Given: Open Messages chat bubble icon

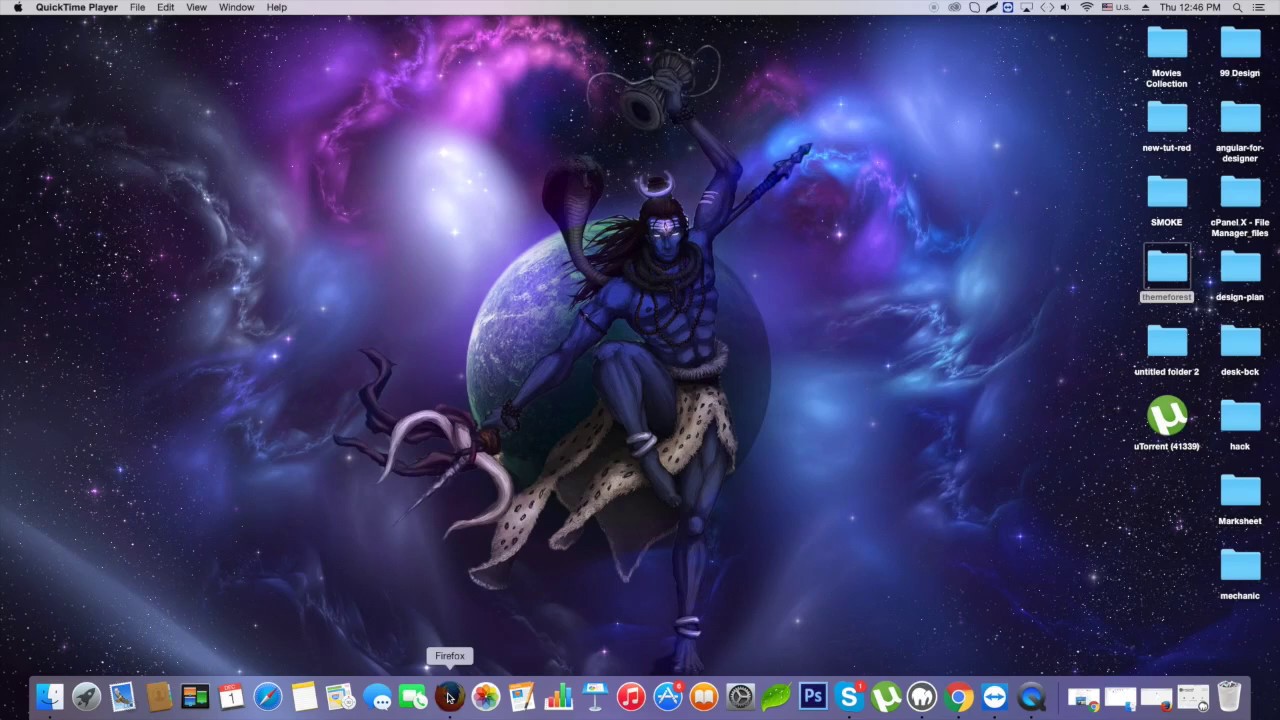Looking at the screenshot, I should 377,696.
